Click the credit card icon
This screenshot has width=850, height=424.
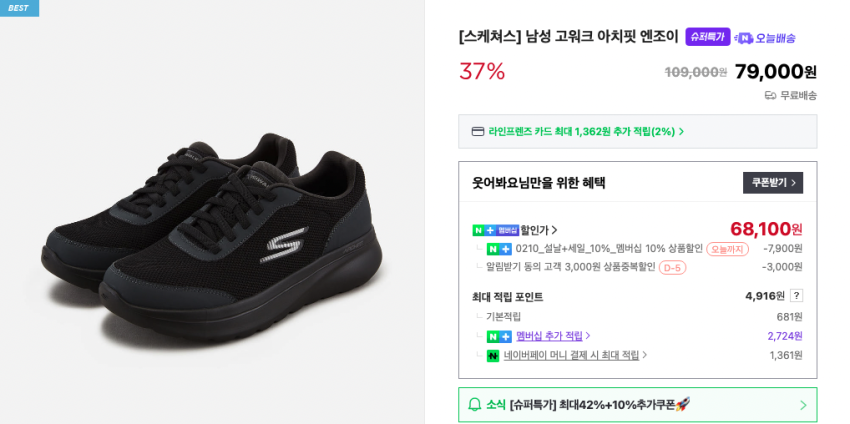point(478,131)
